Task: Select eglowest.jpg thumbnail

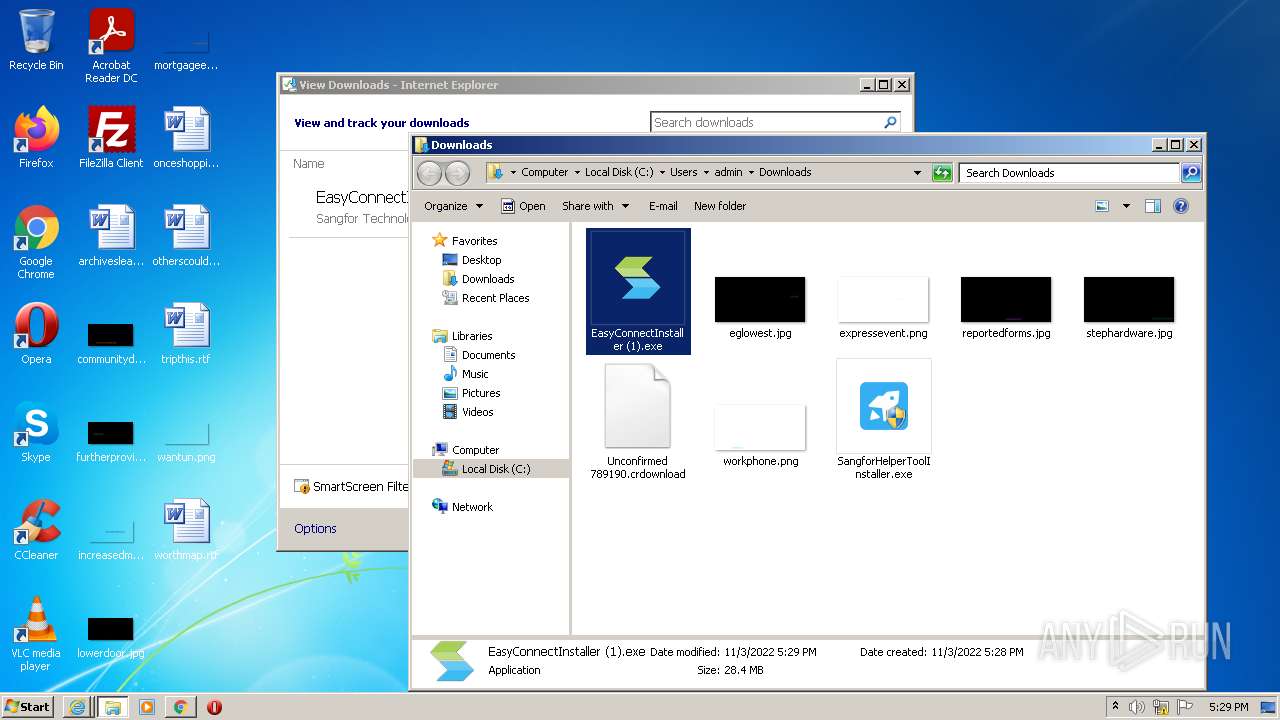Action: click(x=760, y=307)
